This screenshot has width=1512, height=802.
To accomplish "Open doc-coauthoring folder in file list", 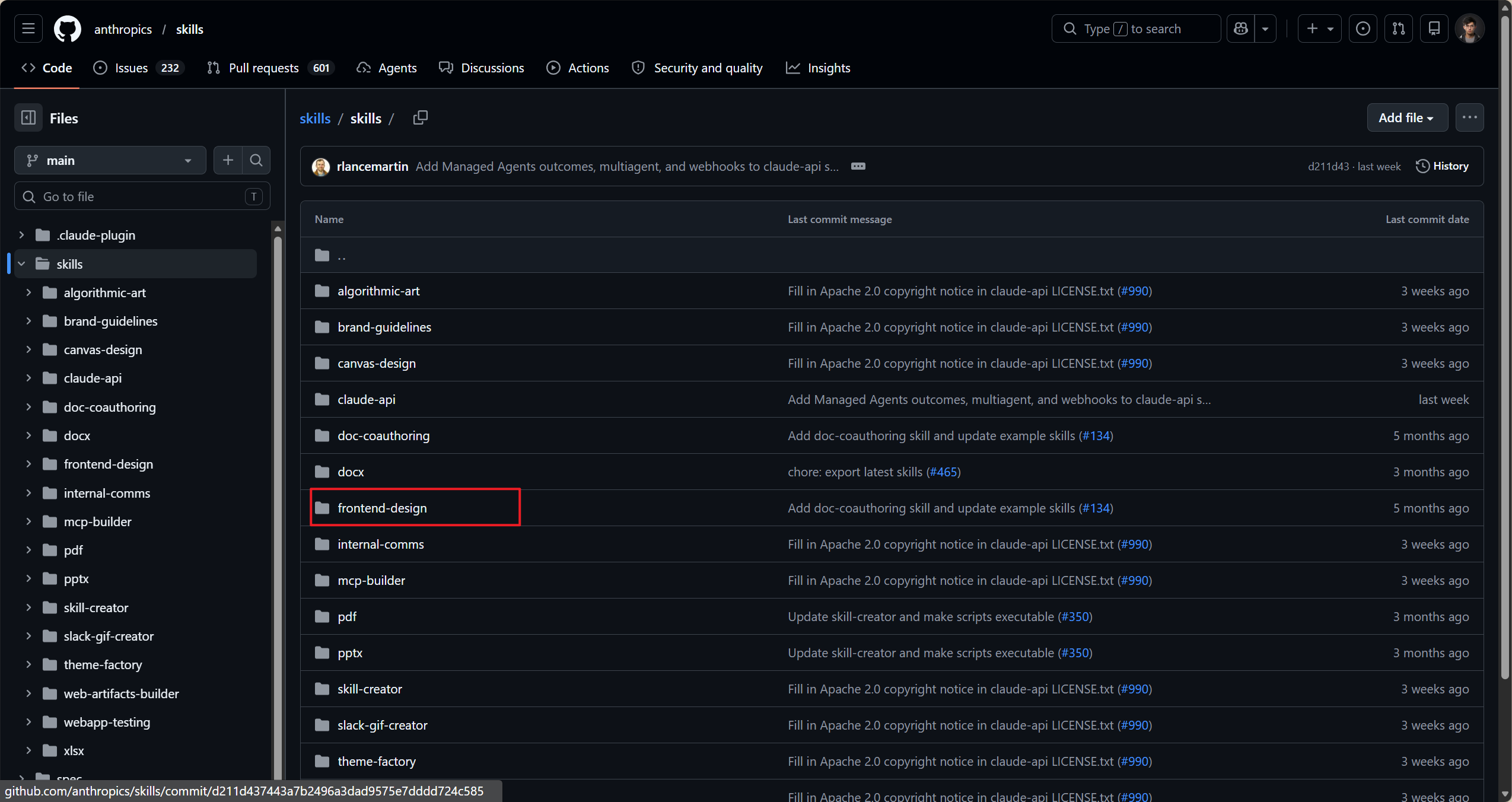I will pos(383,435).
